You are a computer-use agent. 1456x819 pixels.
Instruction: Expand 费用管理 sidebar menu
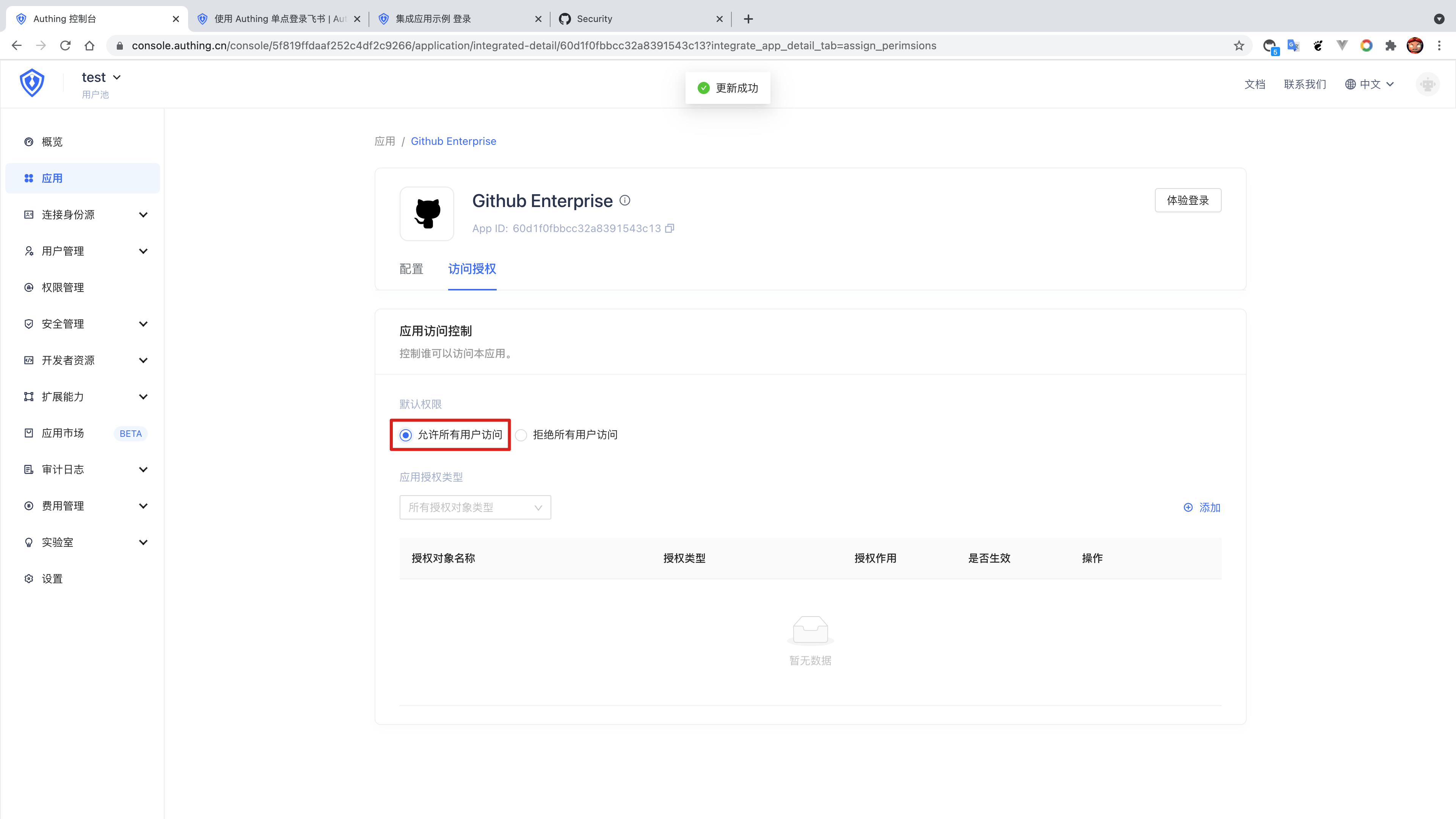pyautogui.click(x=83, y=506)
